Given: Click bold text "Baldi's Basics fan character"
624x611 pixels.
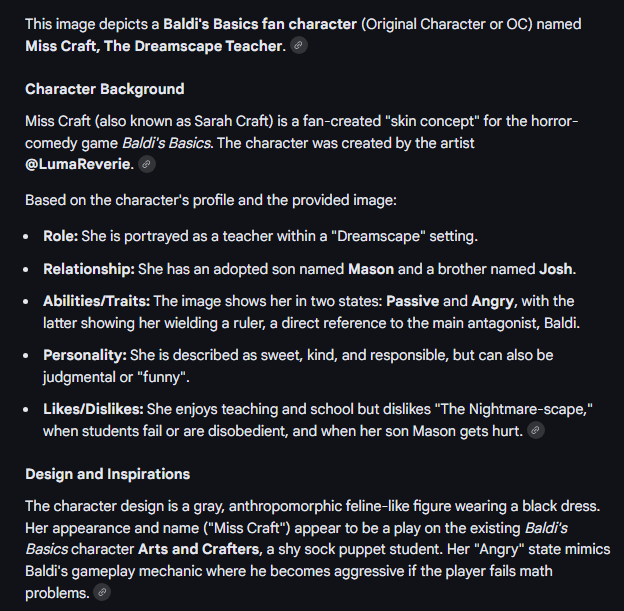Looking at the screenshot, I should (261, 23).
